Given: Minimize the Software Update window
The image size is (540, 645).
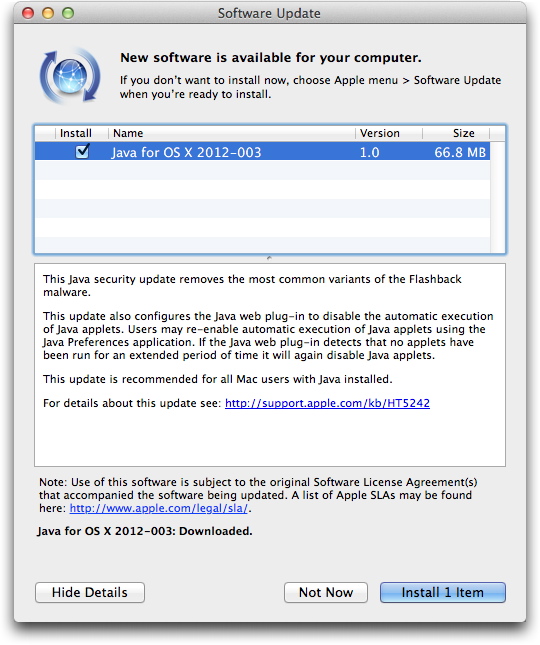Looking at the screenshot, I should click(48, 13).
